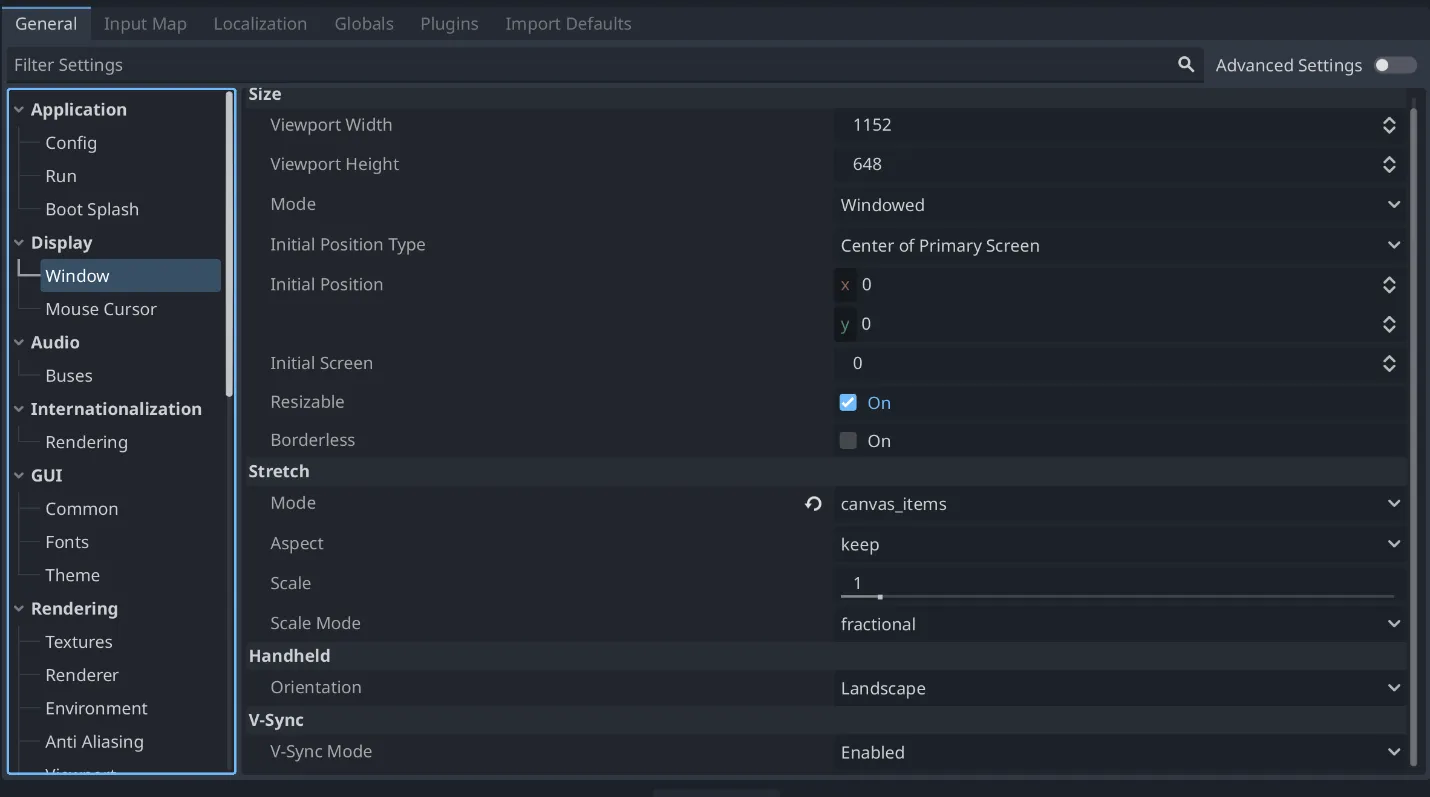This screenshot has height=797, width=1430.
Task: Switch to the Input Map tab
Action: click(x=145, y=24)
